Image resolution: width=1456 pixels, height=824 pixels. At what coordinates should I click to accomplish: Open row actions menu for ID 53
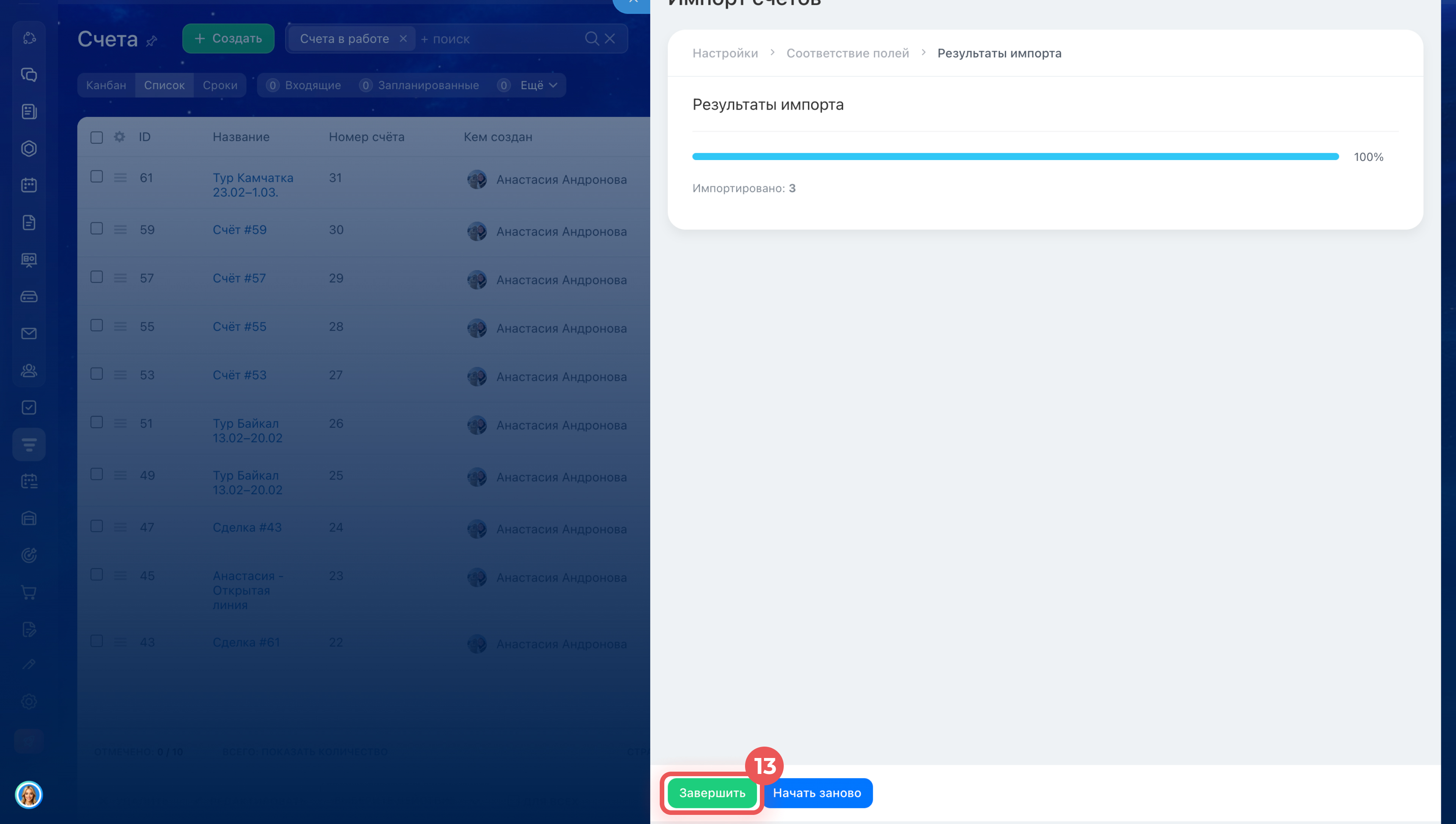pos(121,375)
